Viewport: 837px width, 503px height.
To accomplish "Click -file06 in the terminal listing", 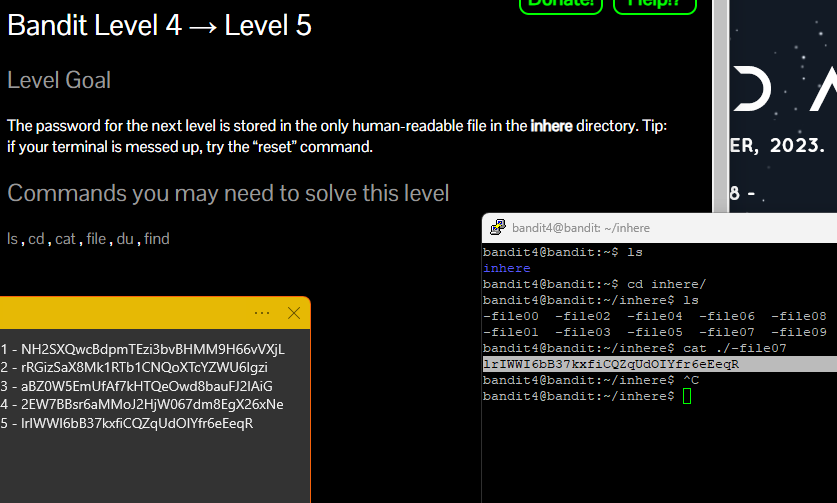I will [727, 316].
